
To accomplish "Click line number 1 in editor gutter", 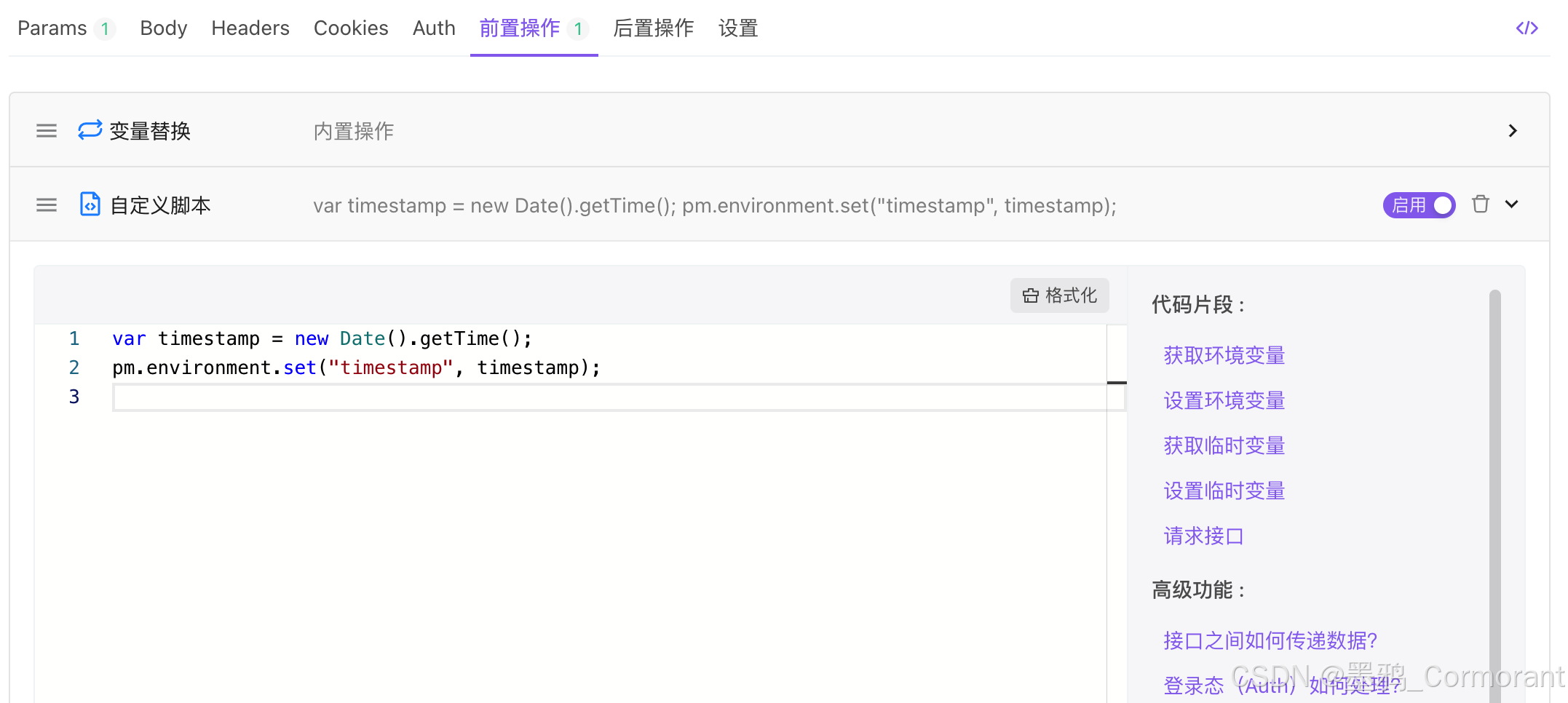I will click(74, 338).
